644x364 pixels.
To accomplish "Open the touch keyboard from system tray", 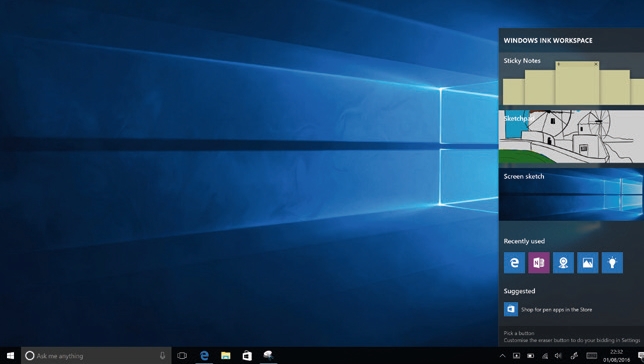I will [x=591, y=356].
